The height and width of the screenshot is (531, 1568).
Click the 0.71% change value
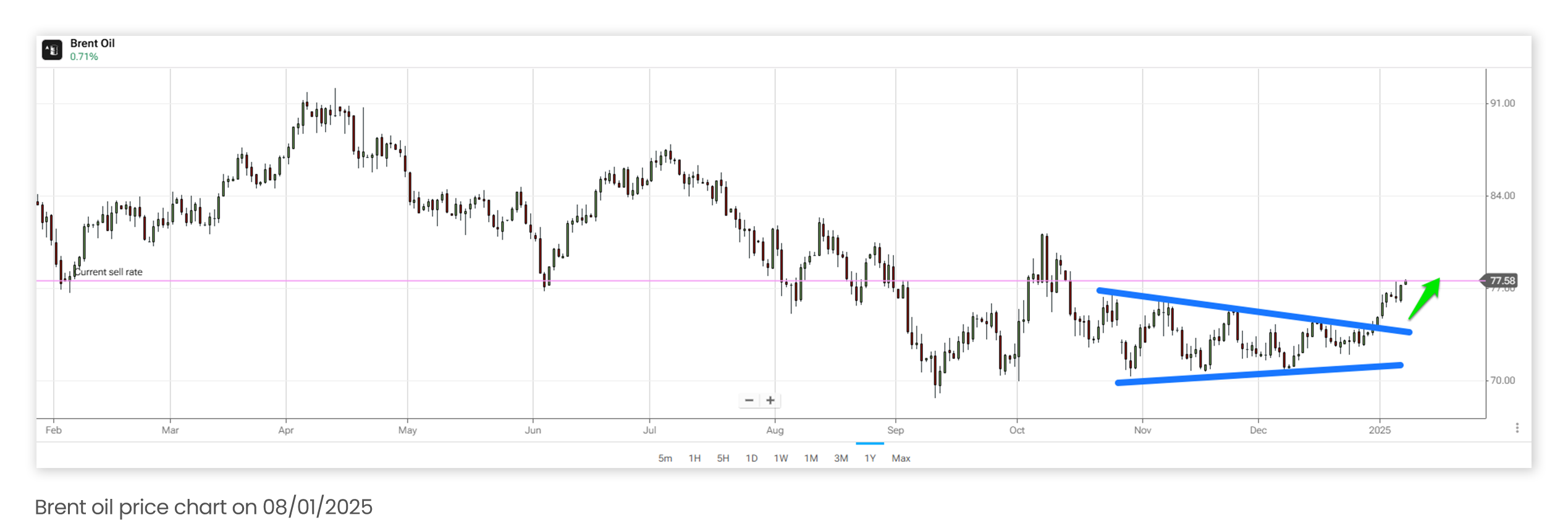coord(84,57)
